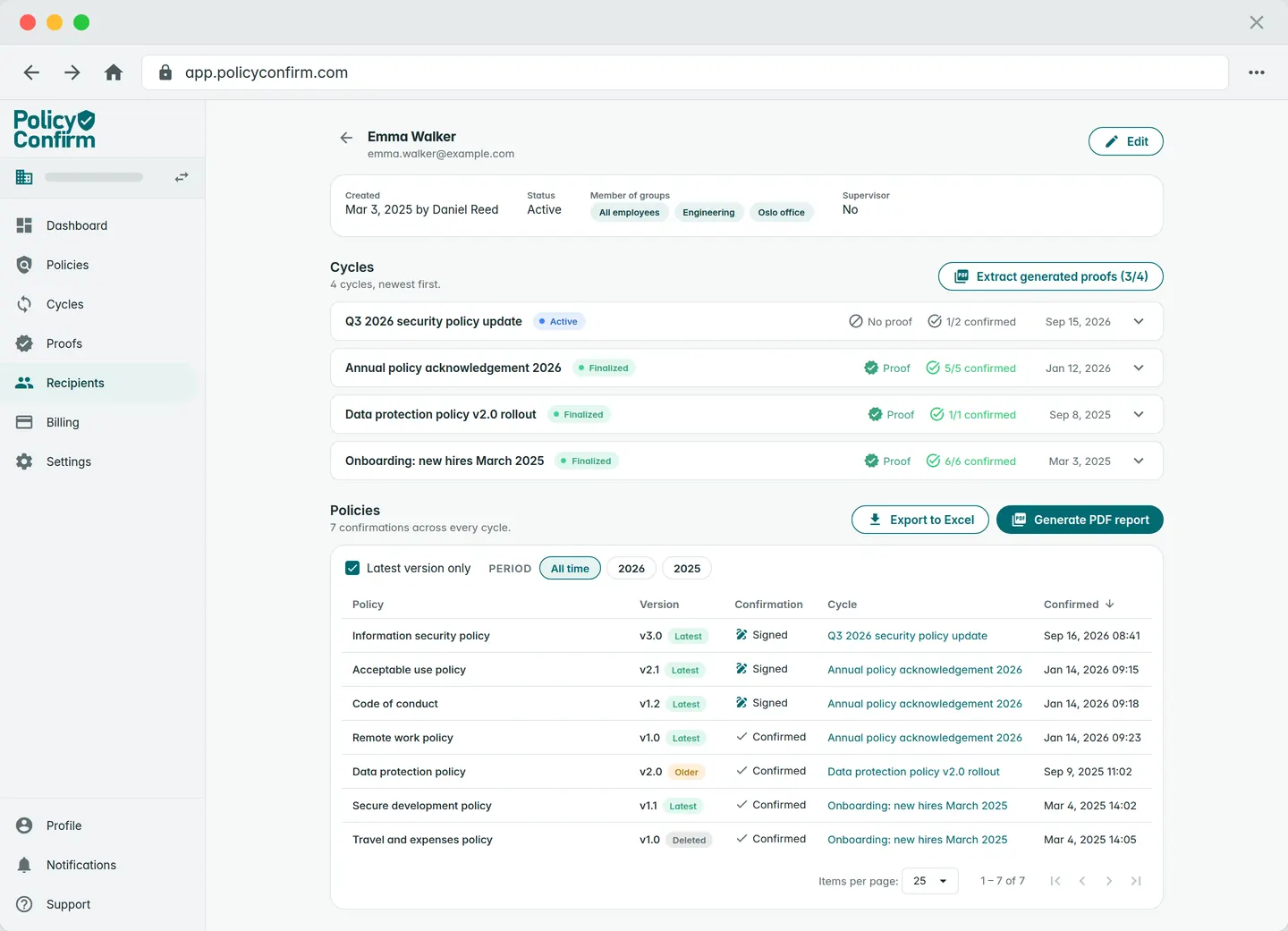This screenshot has height=931, width=1288.
Task: Export policies to Excel
Action: click(x=920, y=520)
